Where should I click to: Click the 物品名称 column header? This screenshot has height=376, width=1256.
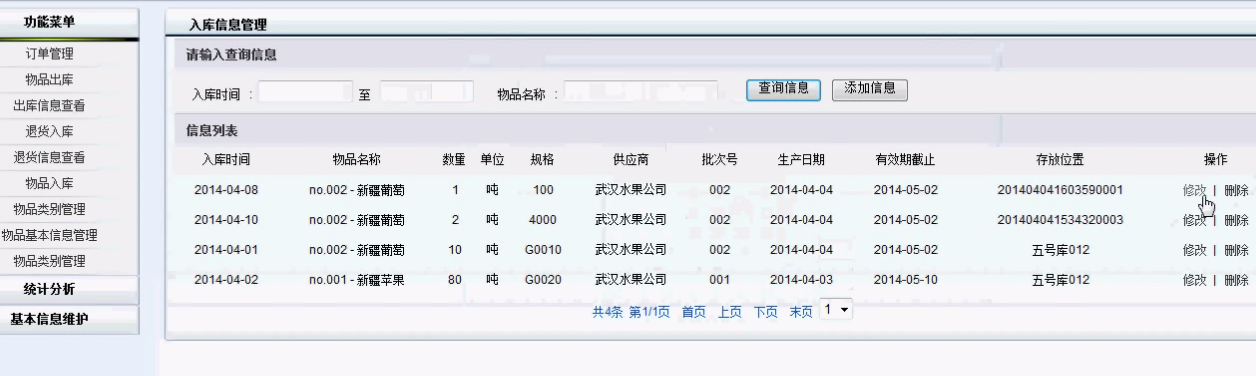[357, 160]
